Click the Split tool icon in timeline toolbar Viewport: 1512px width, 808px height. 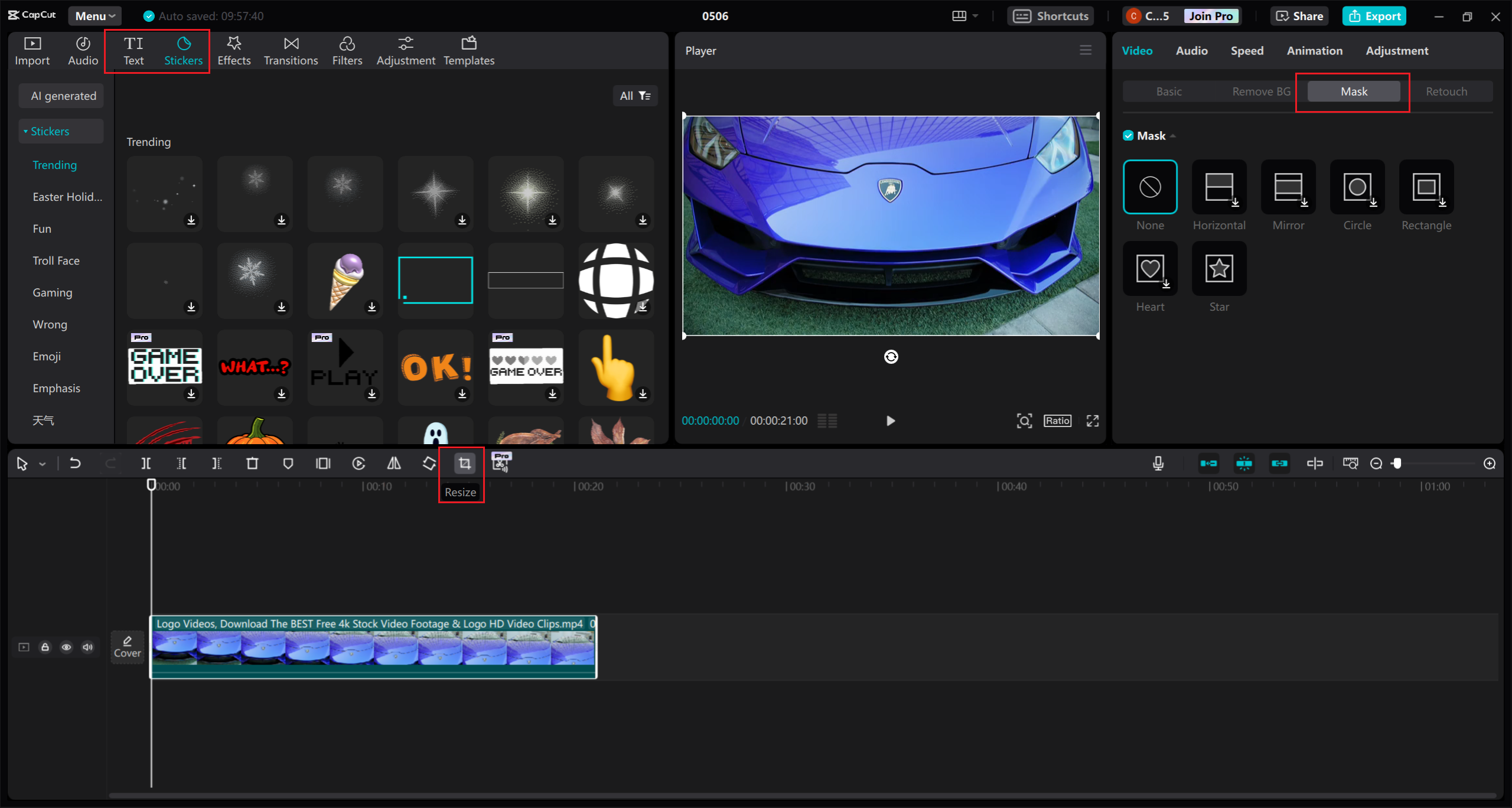pos(146,464)
